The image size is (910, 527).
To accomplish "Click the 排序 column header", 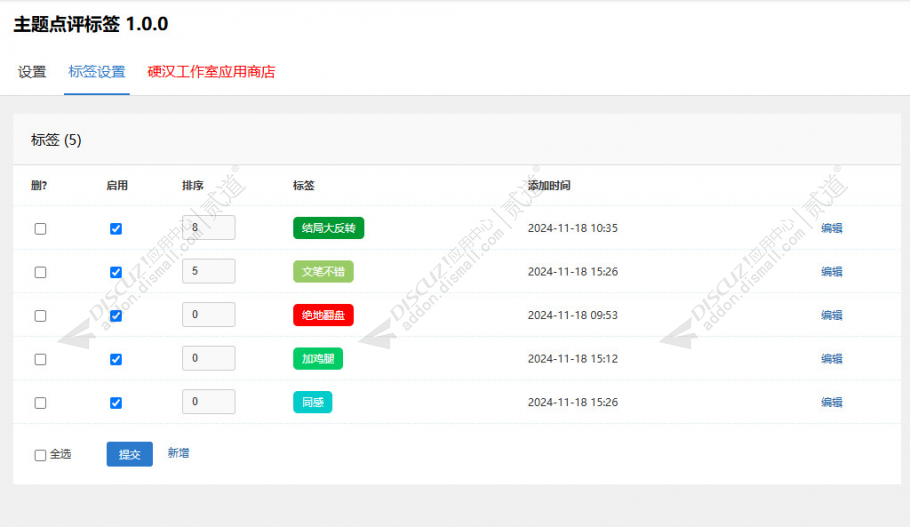I will coord(193,186).
